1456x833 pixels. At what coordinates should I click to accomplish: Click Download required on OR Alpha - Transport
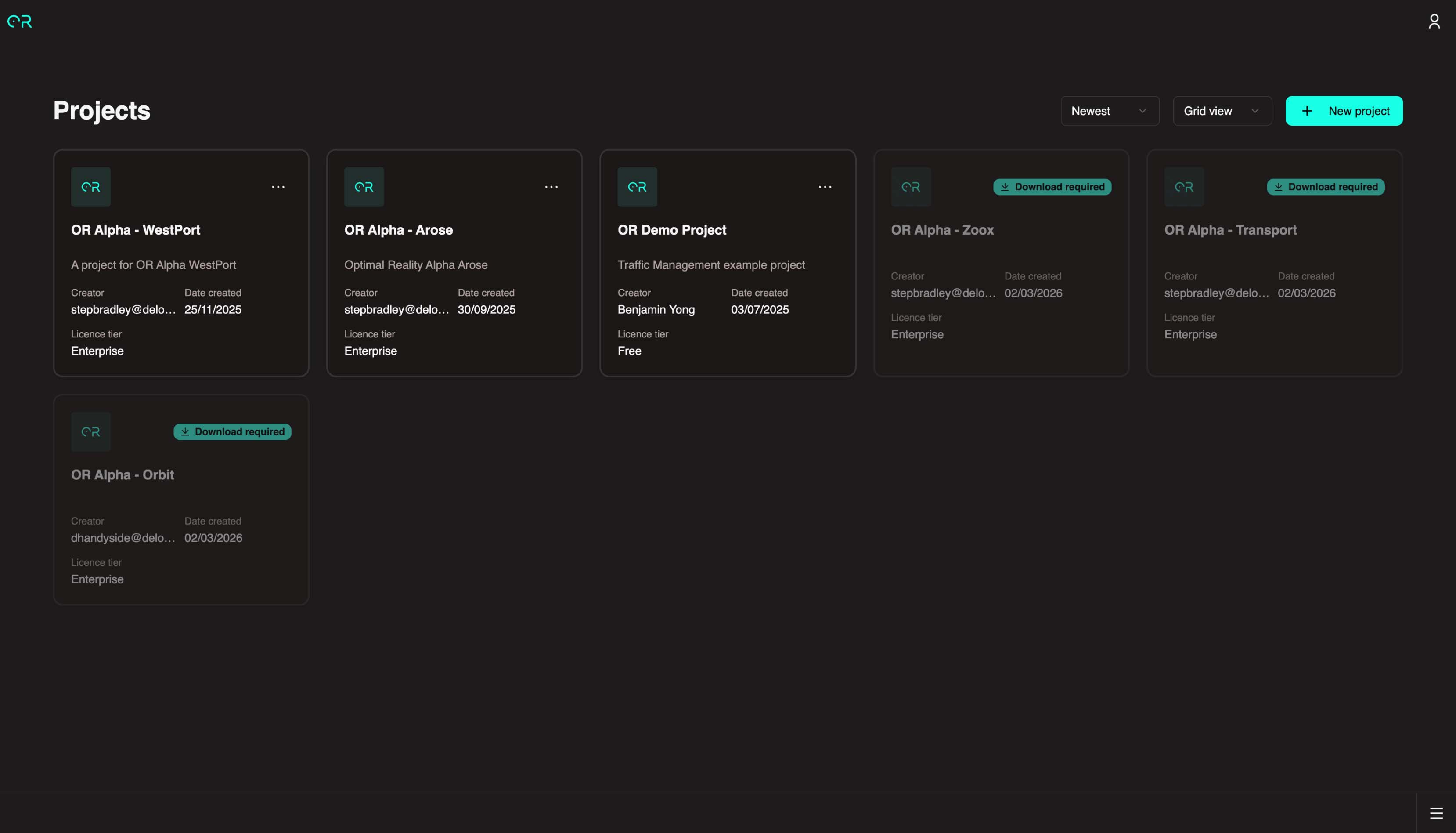click(x=1326, y=187)
